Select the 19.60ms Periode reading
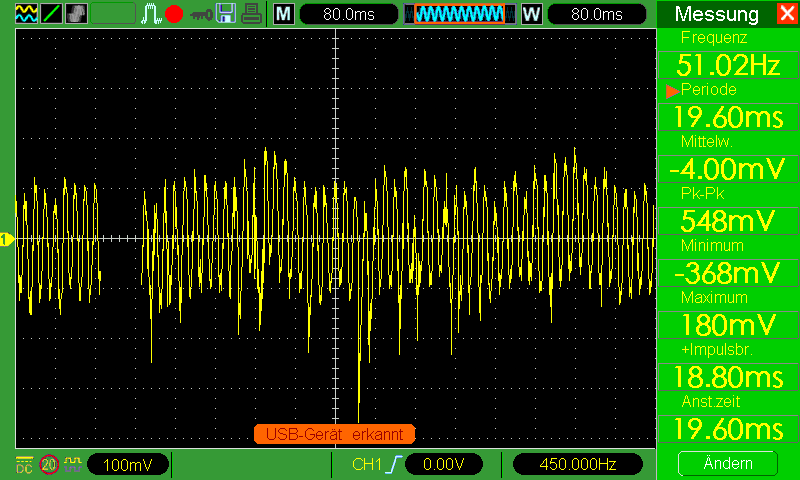The width and height of the screenshot is (800, 480). coord(728,117)
